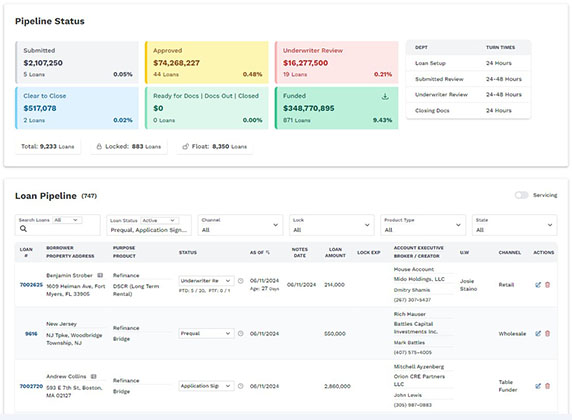Click the 2,860,000 loan amount

pyautogui.click(x=337, y=386)
